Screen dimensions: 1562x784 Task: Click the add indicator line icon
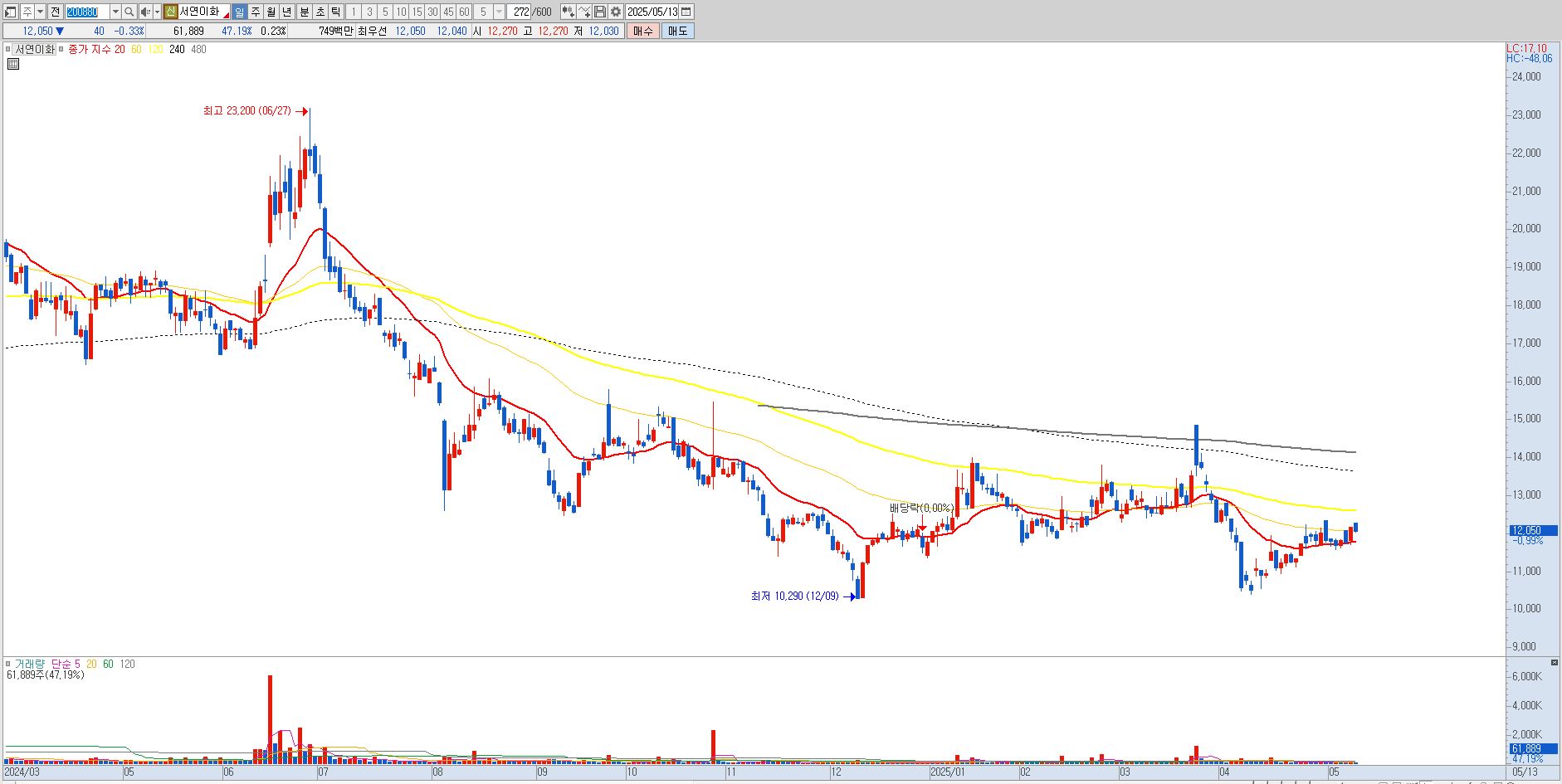[x=584, y=12]
